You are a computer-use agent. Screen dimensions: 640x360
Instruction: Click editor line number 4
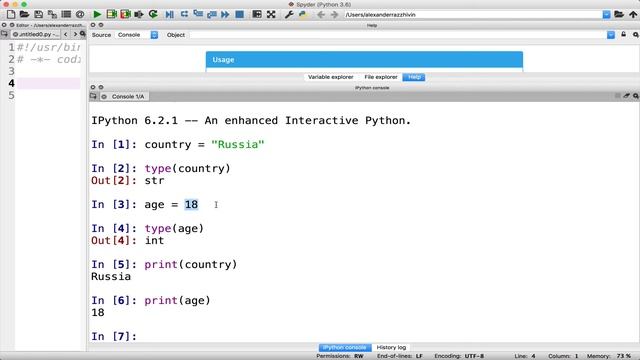11,83
